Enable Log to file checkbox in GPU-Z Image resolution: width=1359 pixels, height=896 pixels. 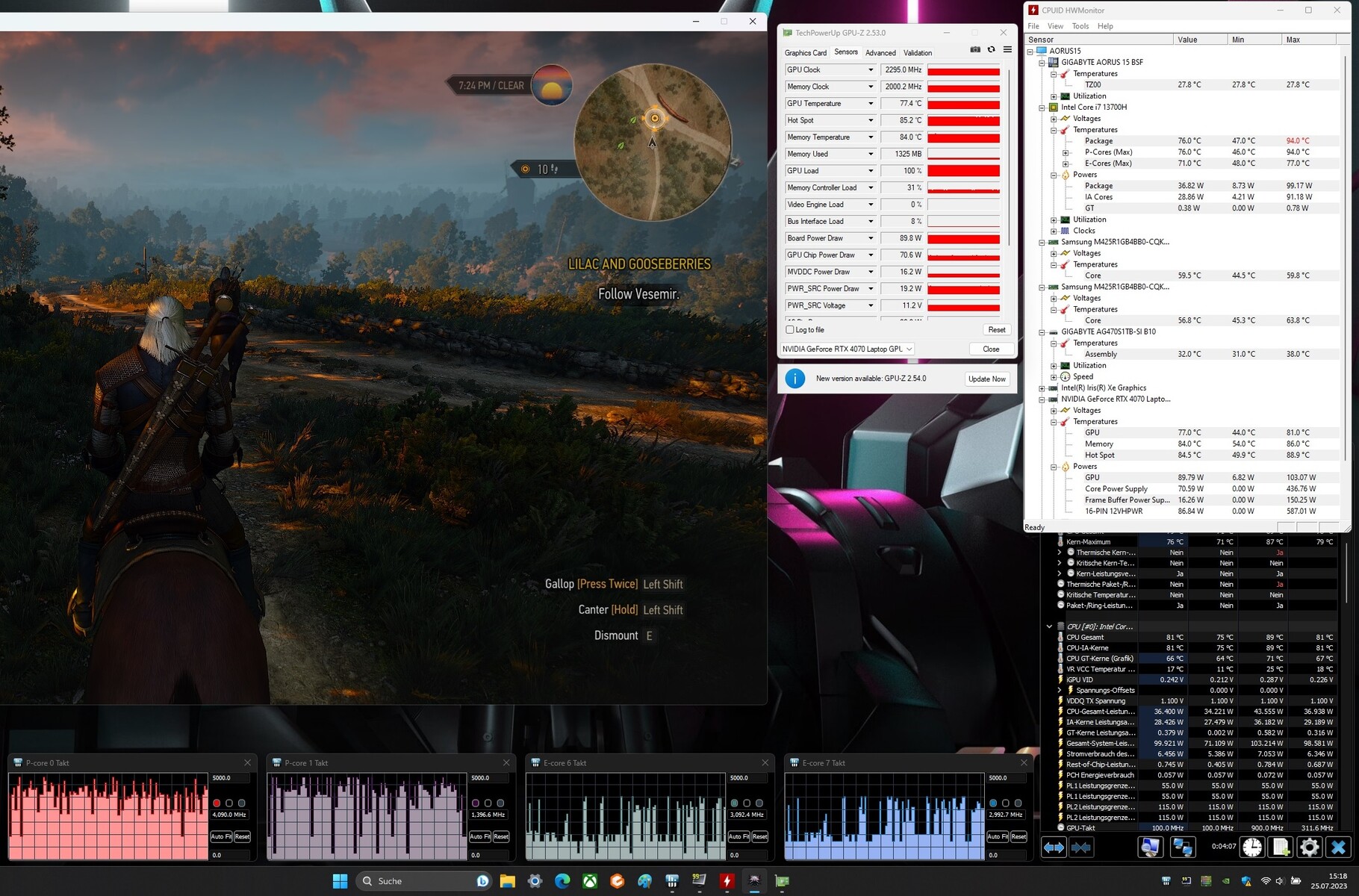pyautogui.click(x=790, y=329)
